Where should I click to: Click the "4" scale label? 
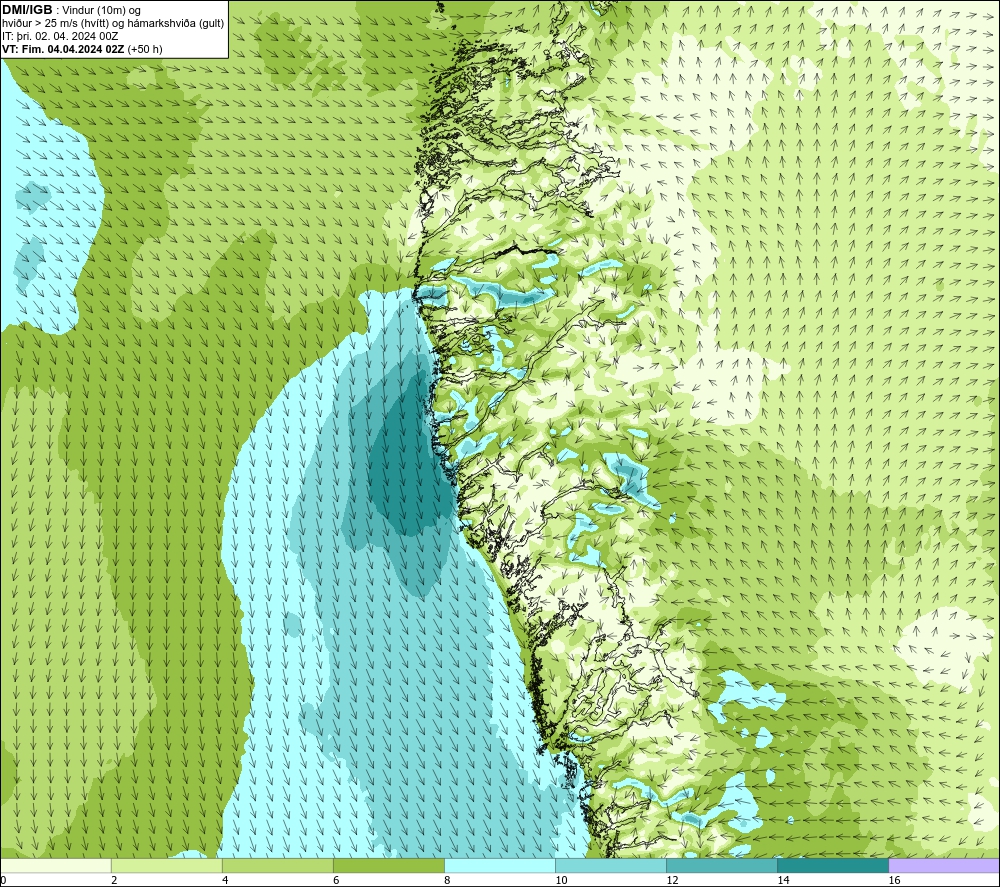pyautogui.click(x=225, y=880)
